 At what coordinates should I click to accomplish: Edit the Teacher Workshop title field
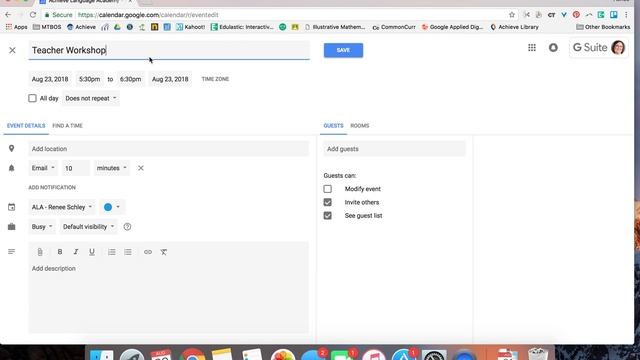point(169,50)
